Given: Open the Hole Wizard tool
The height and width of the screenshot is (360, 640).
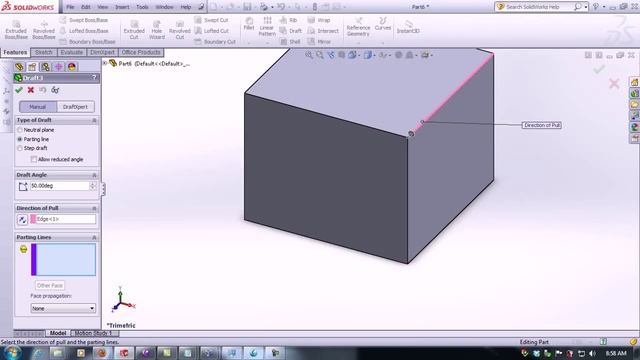Looking at the screenshot, I should [x=157, y=30].
